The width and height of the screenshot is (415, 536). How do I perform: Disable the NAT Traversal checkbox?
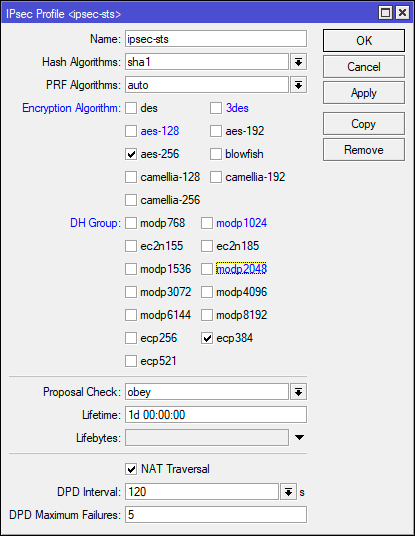click(x=131, y=469)
